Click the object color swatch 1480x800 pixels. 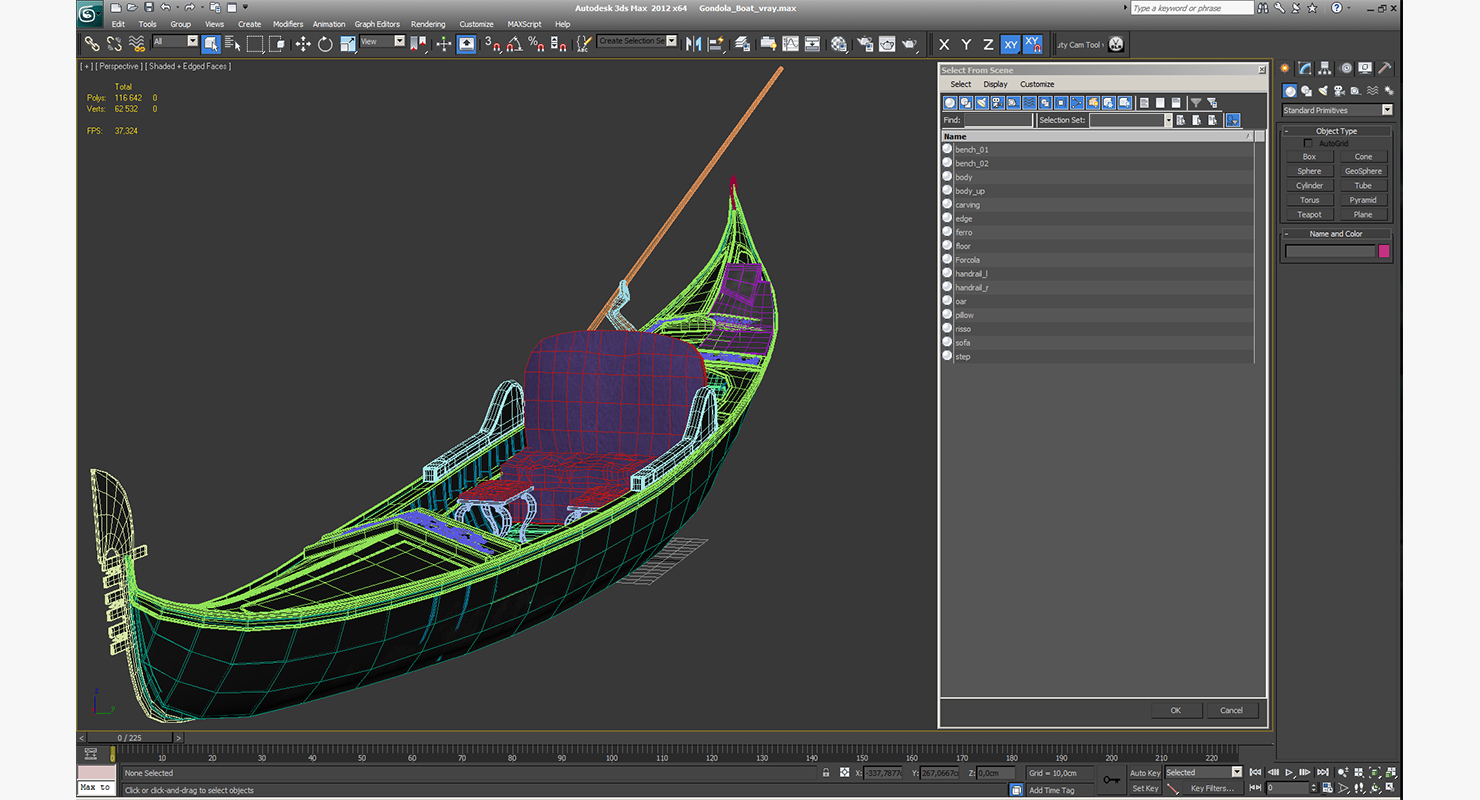point(1384,251)
